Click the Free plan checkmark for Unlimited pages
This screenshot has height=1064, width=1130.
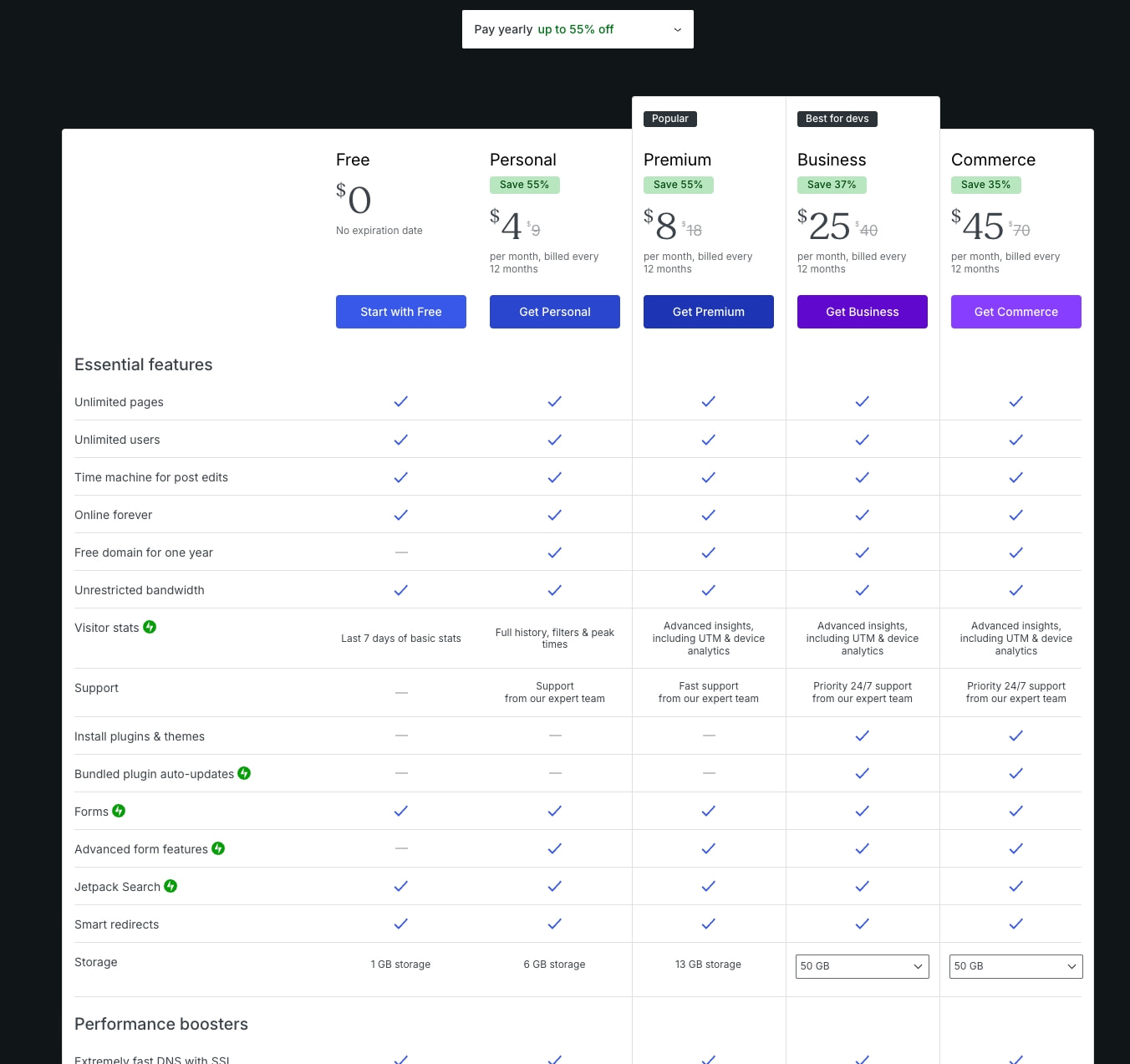pos(401,401)
